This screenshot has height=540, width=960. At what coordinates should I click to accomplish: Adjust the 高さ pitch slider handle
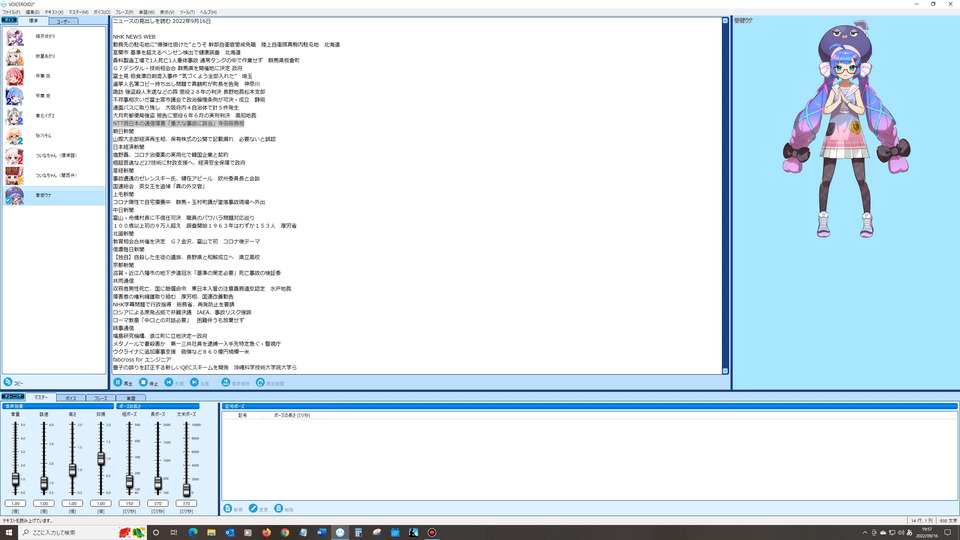tap(72, 470)
